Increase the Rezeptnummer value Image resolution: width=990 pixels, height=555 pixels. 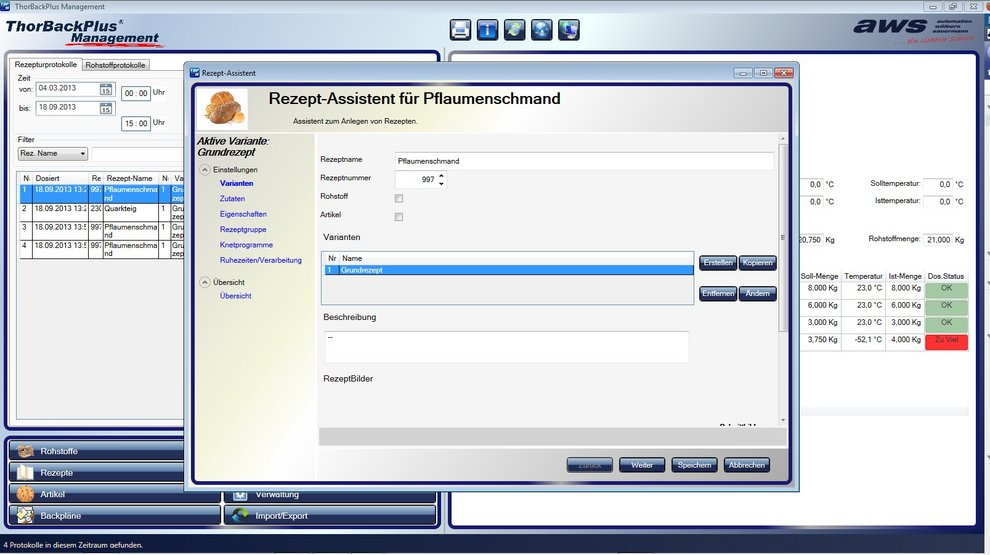[x=441, y=176]
